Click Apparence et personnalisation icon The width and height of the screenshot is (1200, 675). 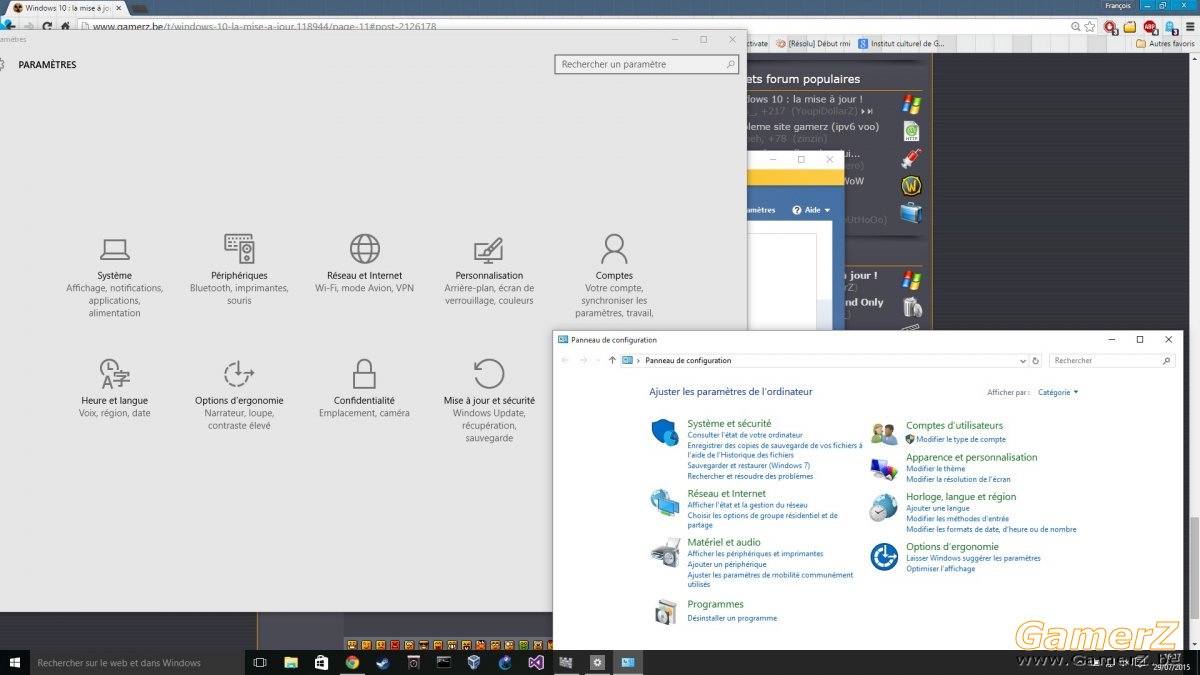[884, 468]
